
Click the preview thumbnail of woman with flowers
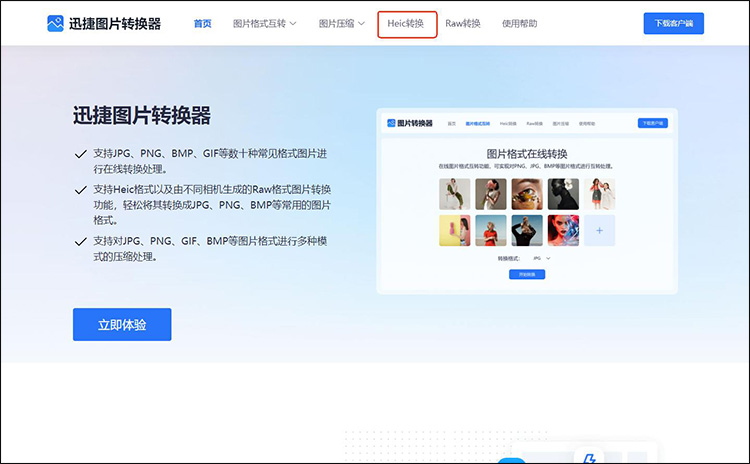[x=491, y=194]
